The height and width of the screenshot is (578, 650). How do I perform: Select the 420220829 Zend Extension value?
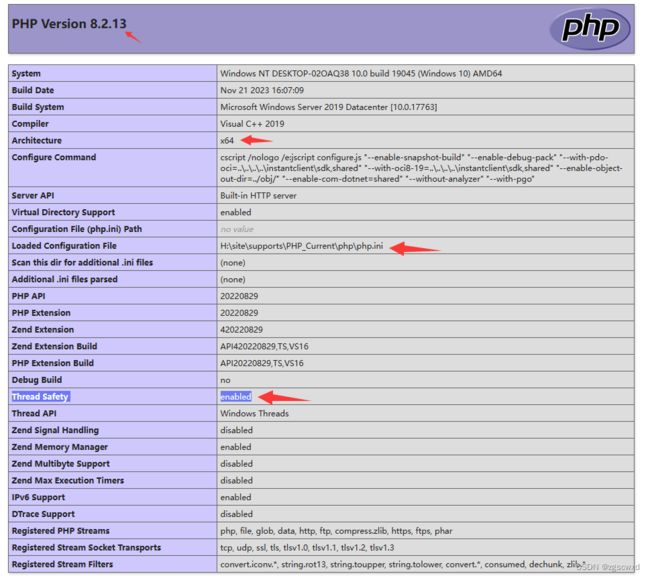tap(241, 330)
